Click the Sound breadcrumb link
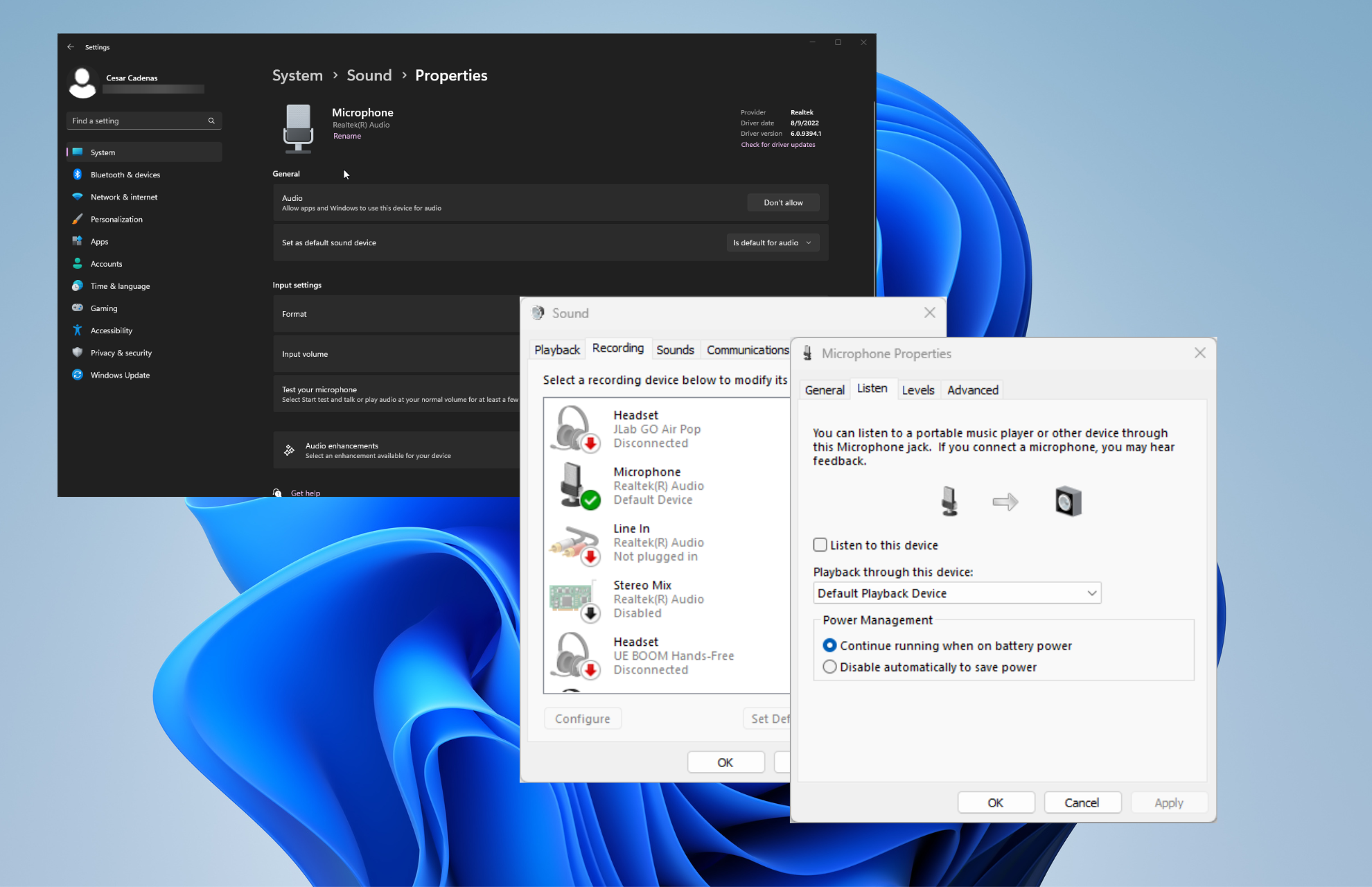The width and height of the screenshot is (1372, 887). point(369,76)
